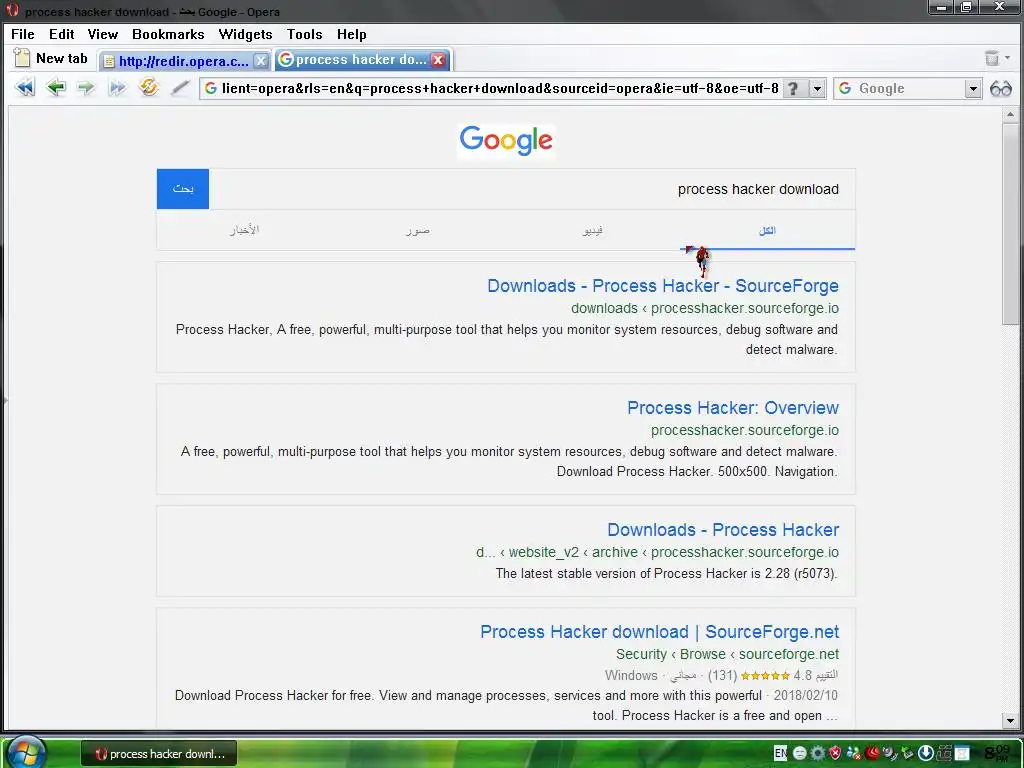
Task: Click the network connection tray icon
Action: click(944, 753)
